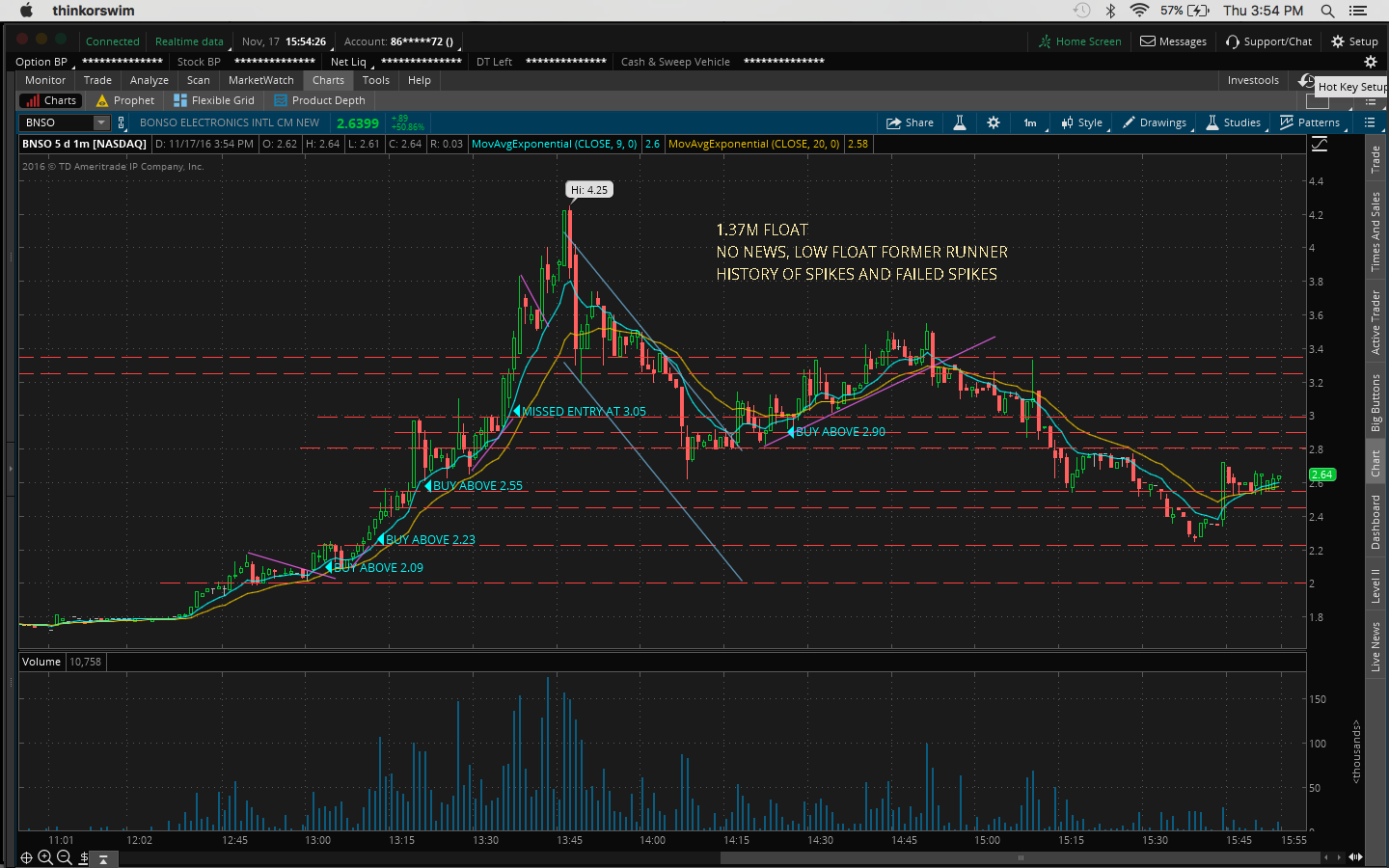This screenshot has width=1389, height=868.
Task: Switch to the Analyze tab
Action: click(150, 80)
